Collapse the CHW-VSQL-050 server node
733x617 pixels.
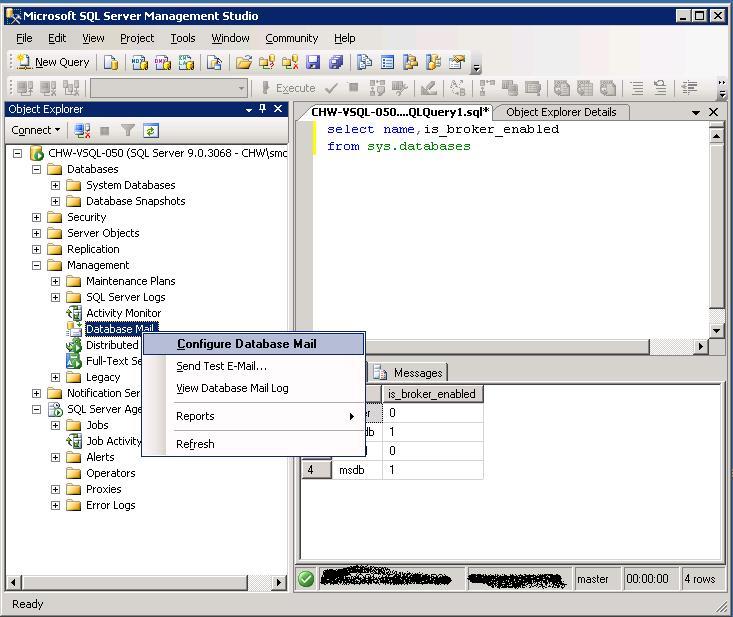[x=17, y=153]
